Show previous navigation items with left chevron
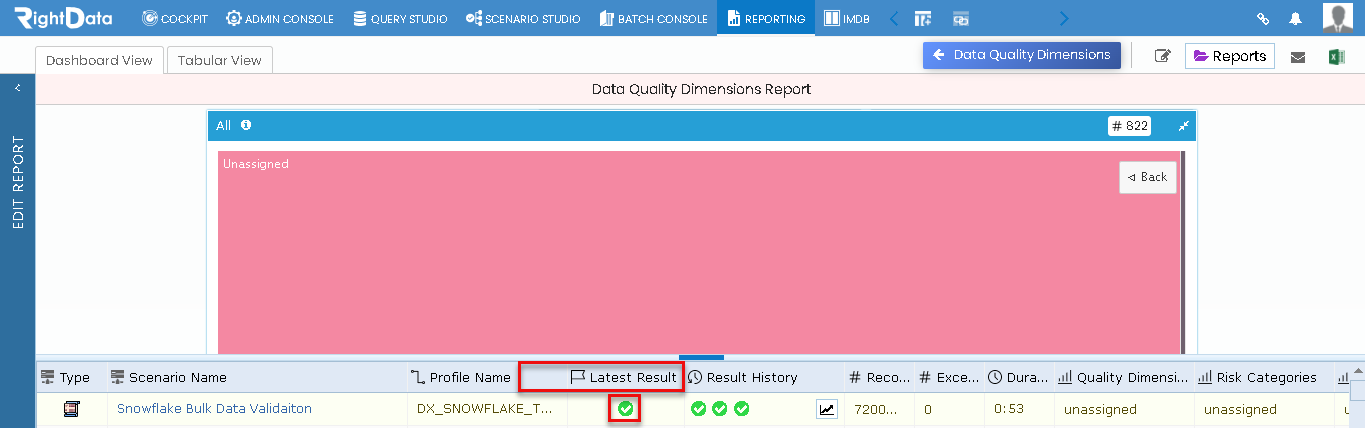 click(x=894, y=18)
